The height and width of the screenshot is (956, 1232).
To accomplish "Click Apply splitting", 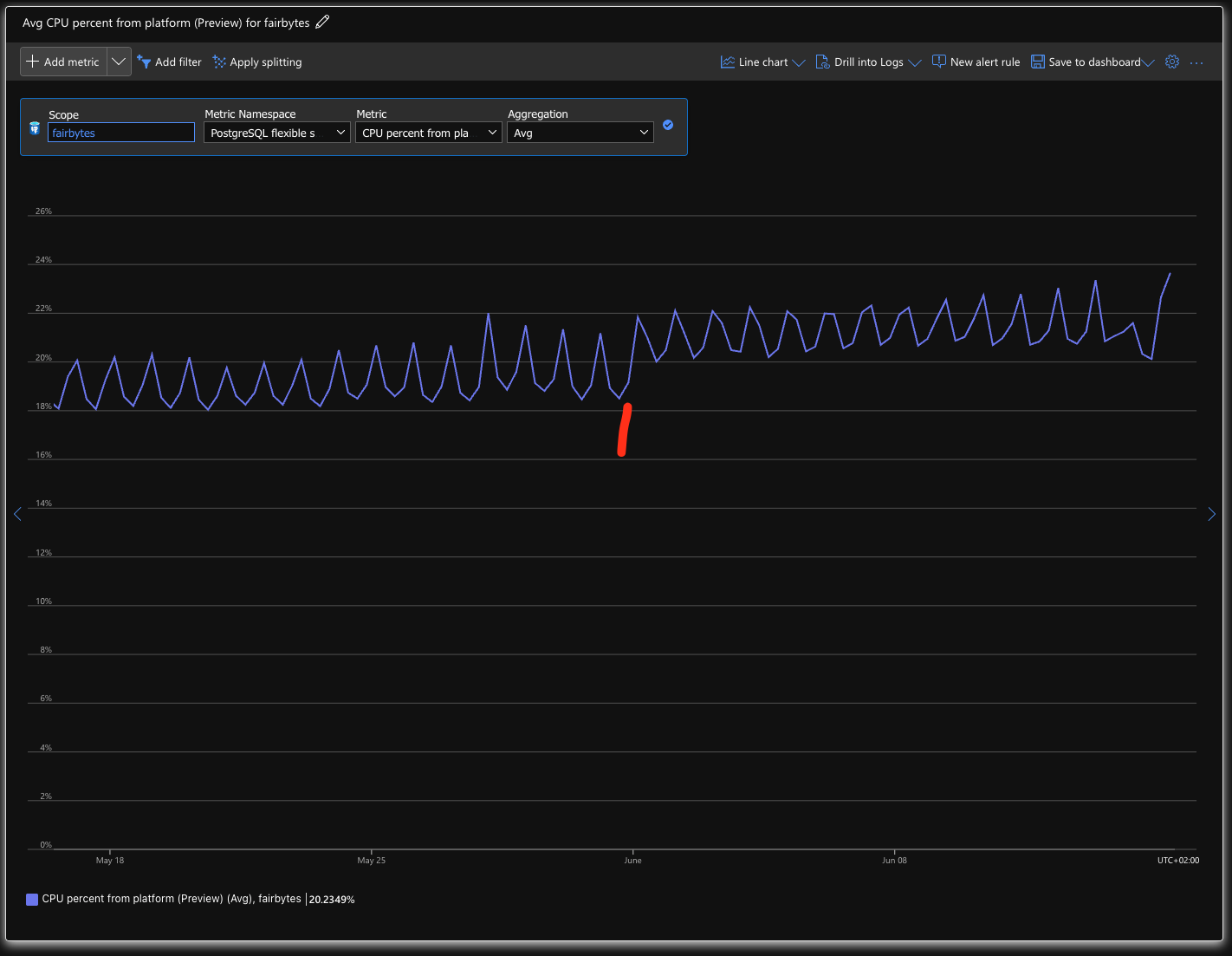I will click(x=257, y=62).
